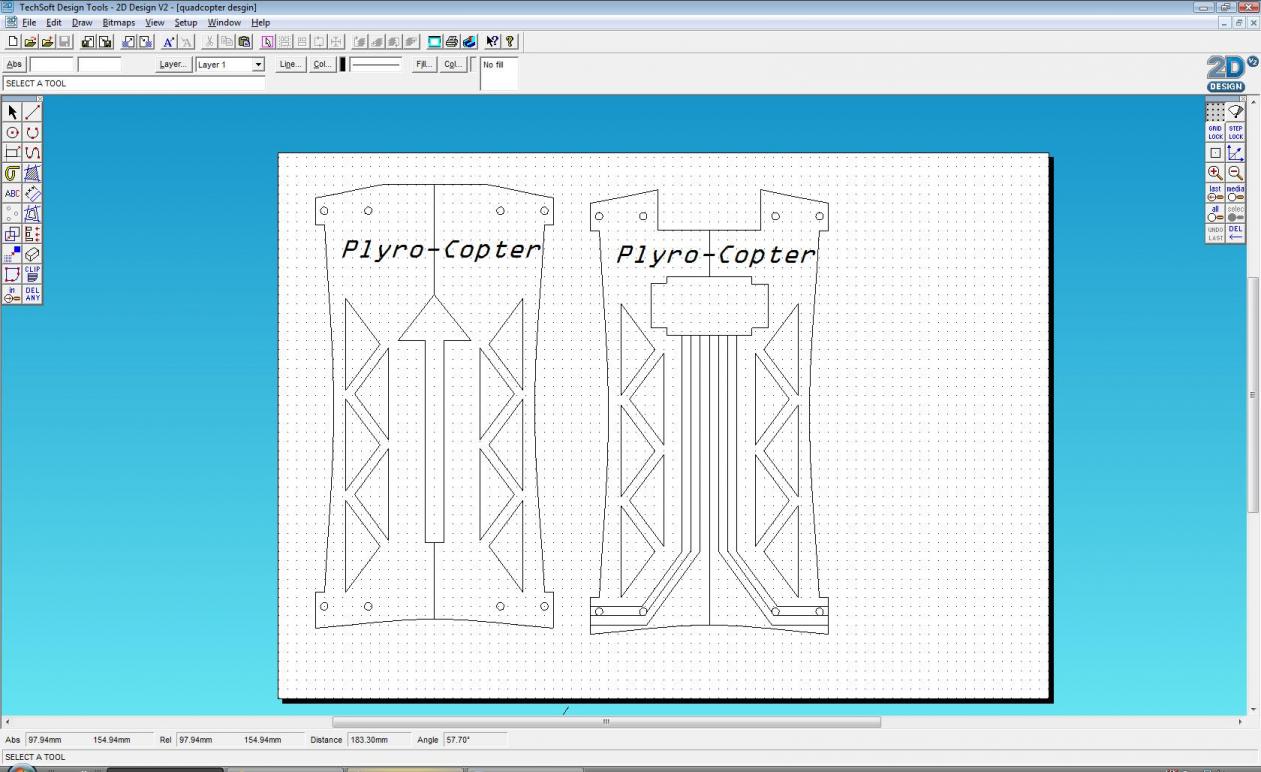This screenshot has height=772, width=1261.
Task: Open the fill Col... colour button
Action: pos(453,64)
